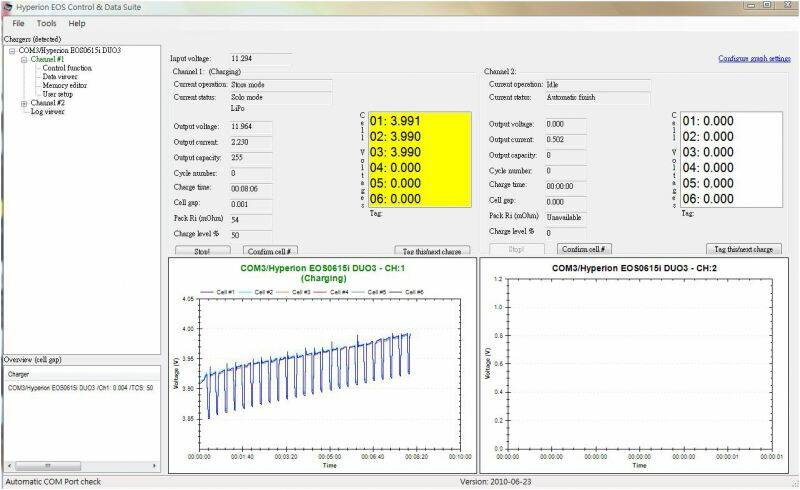Click Version: 2010-06-23 in status bar
The height and width of the screenshot is (490, 800).
click(495, 482)
